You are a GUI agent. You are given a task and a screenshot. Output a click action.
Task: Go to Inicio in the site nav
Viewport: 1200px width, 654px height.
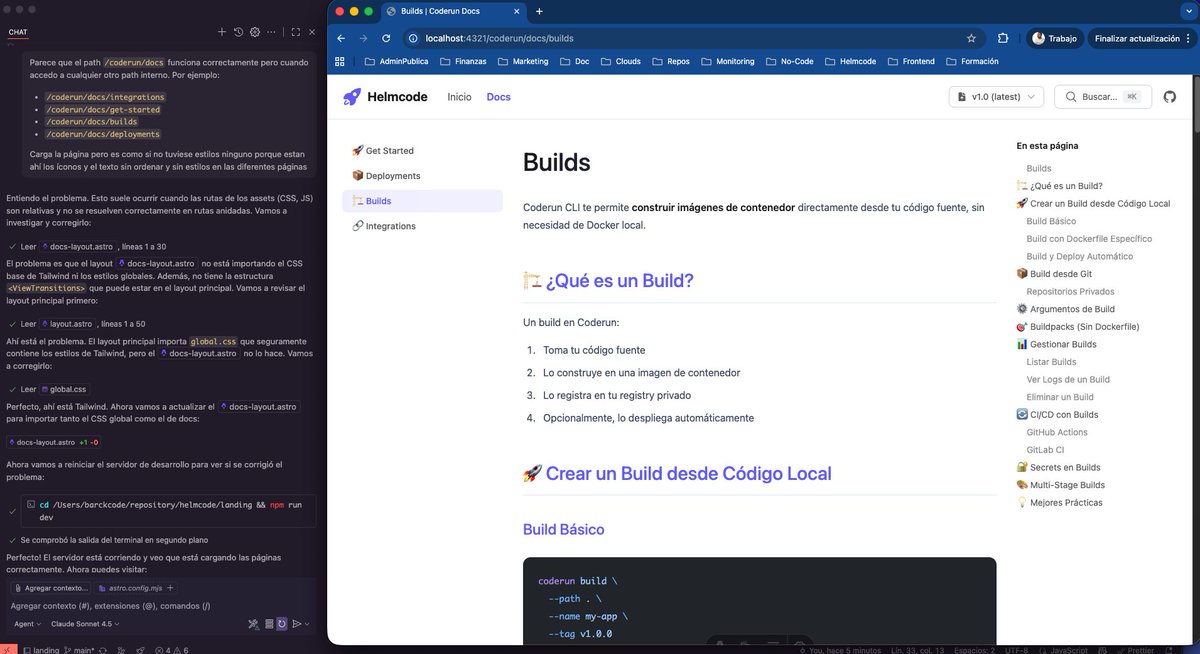click(x=459, y=97)
